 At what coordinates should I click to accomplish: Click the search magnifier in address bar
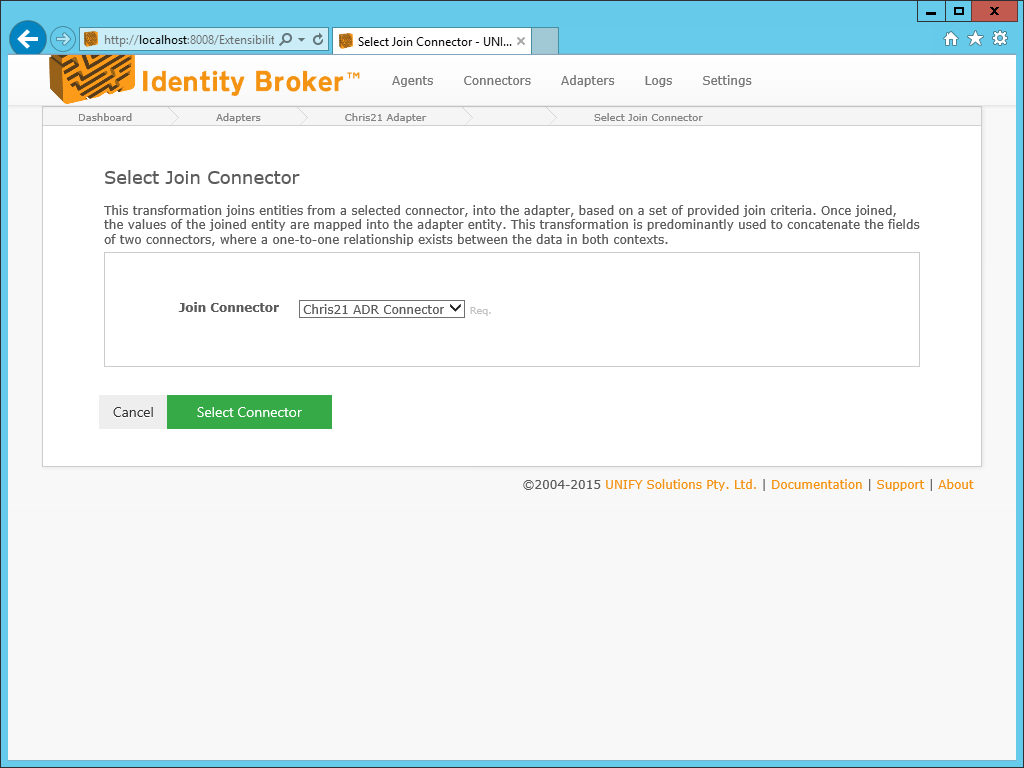click(285, 39)
